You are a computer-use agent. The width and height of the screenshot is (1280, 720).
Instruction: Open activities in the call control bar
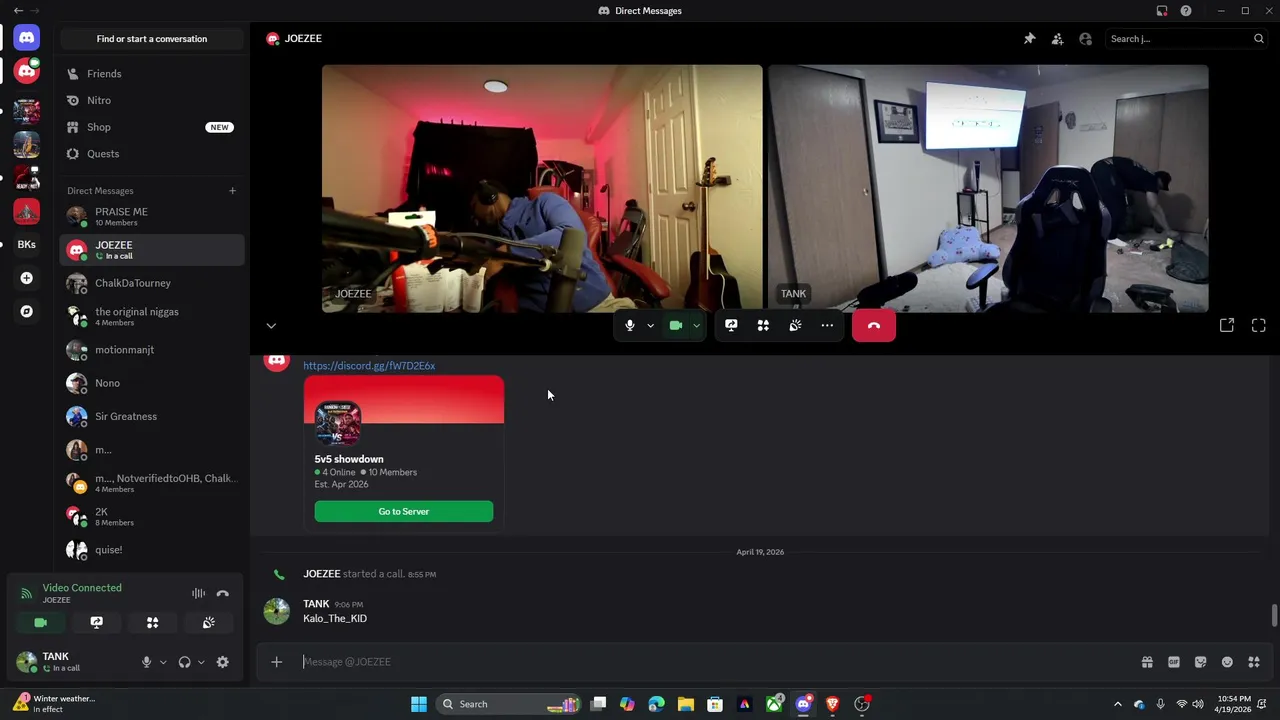[763, 325]
